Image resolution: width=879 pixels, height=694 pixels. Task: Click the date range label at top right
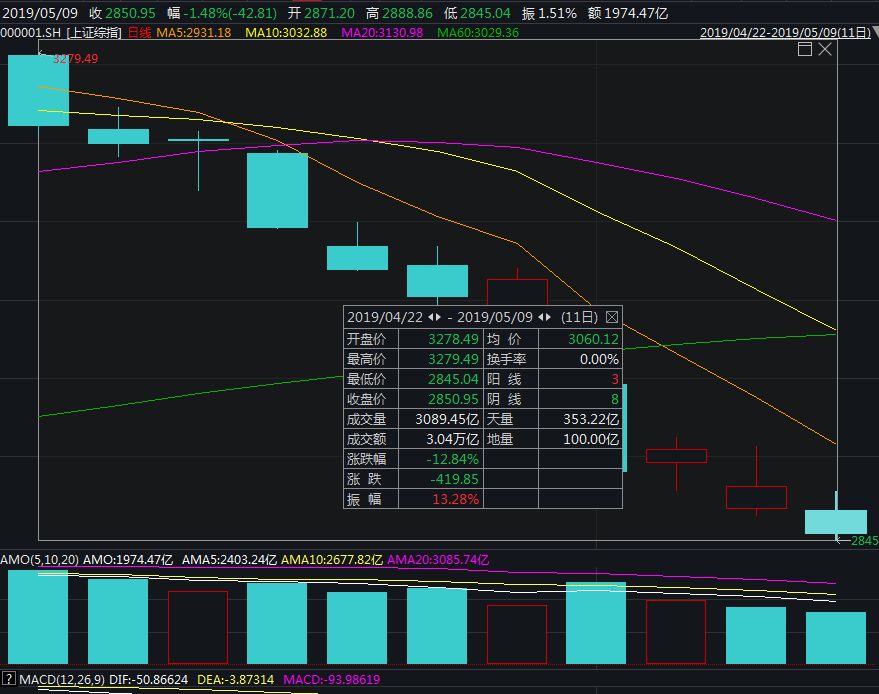point(786,33)
